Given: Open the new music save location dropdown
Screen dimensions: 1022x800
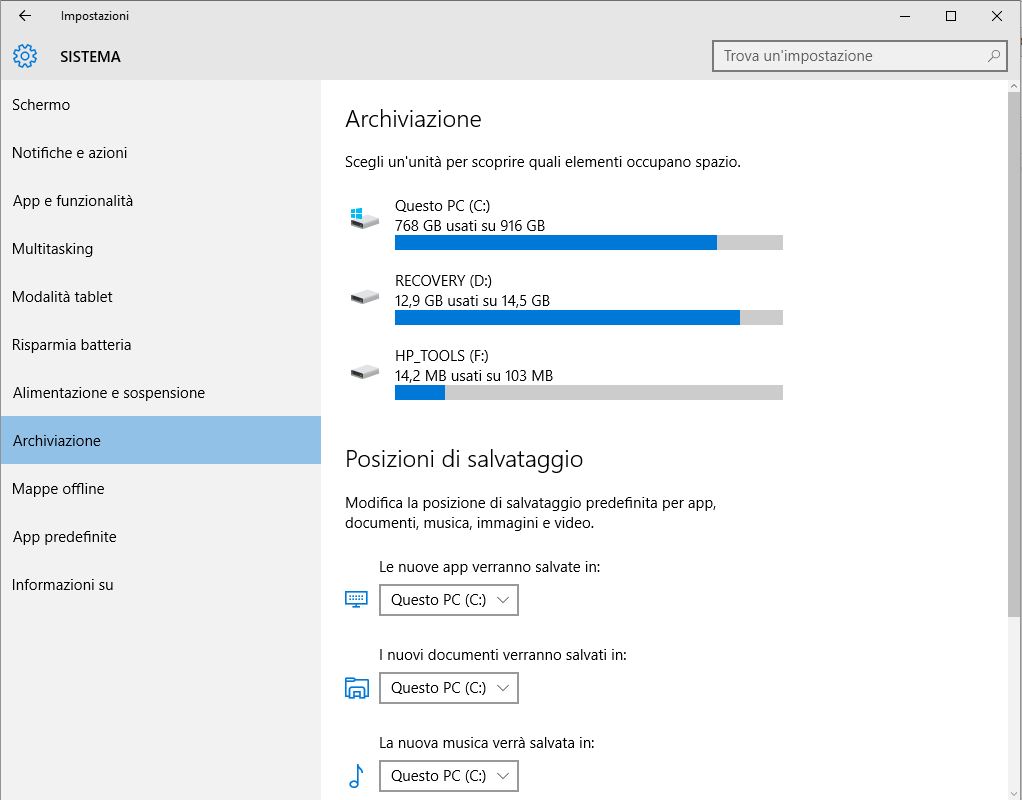Looking at the screenshot, I should click(x=449, y=776).
